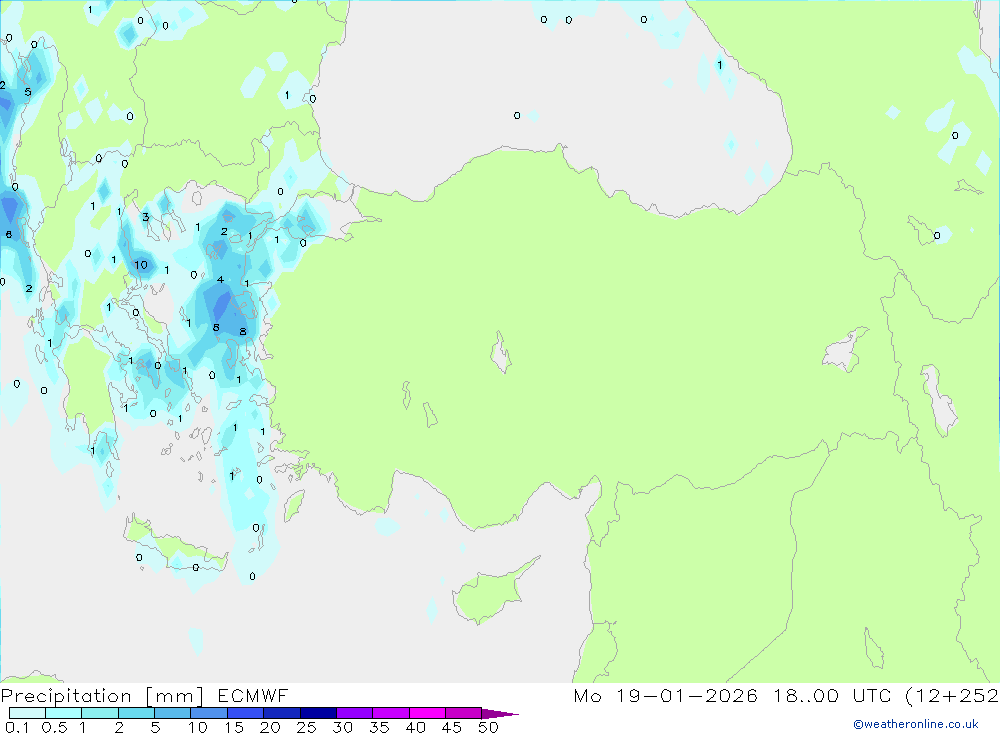Click the '4' precipitation value on the map
The width and height of the screenshot is (1000, 733).
[220, 279]
